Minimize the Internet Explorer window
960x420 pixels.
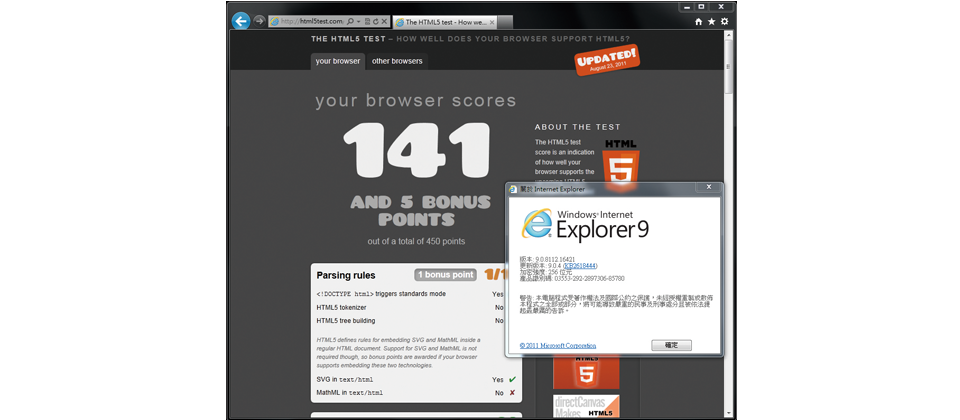click(x=686, y=7)
